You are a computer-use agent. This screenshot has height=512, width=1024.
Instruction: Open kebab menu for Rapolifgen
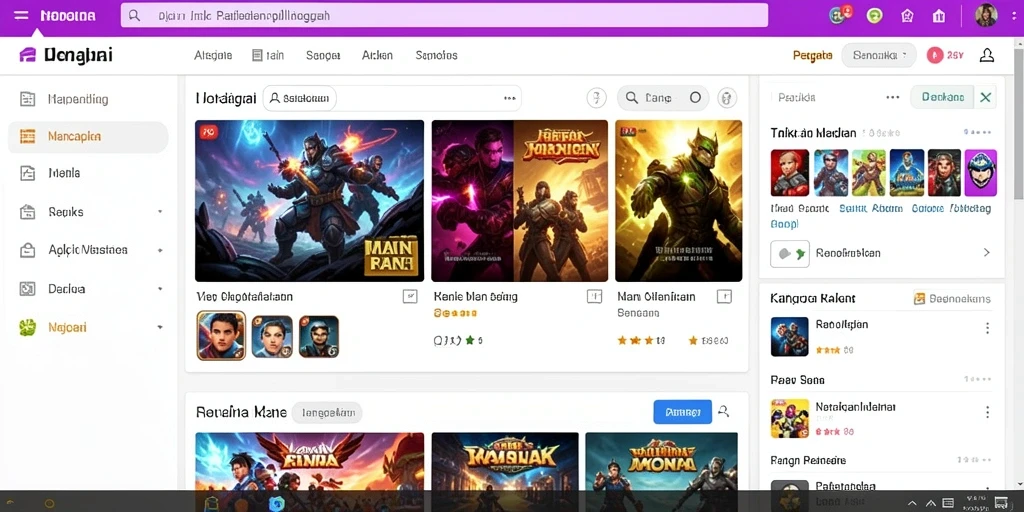click(987, 328)
